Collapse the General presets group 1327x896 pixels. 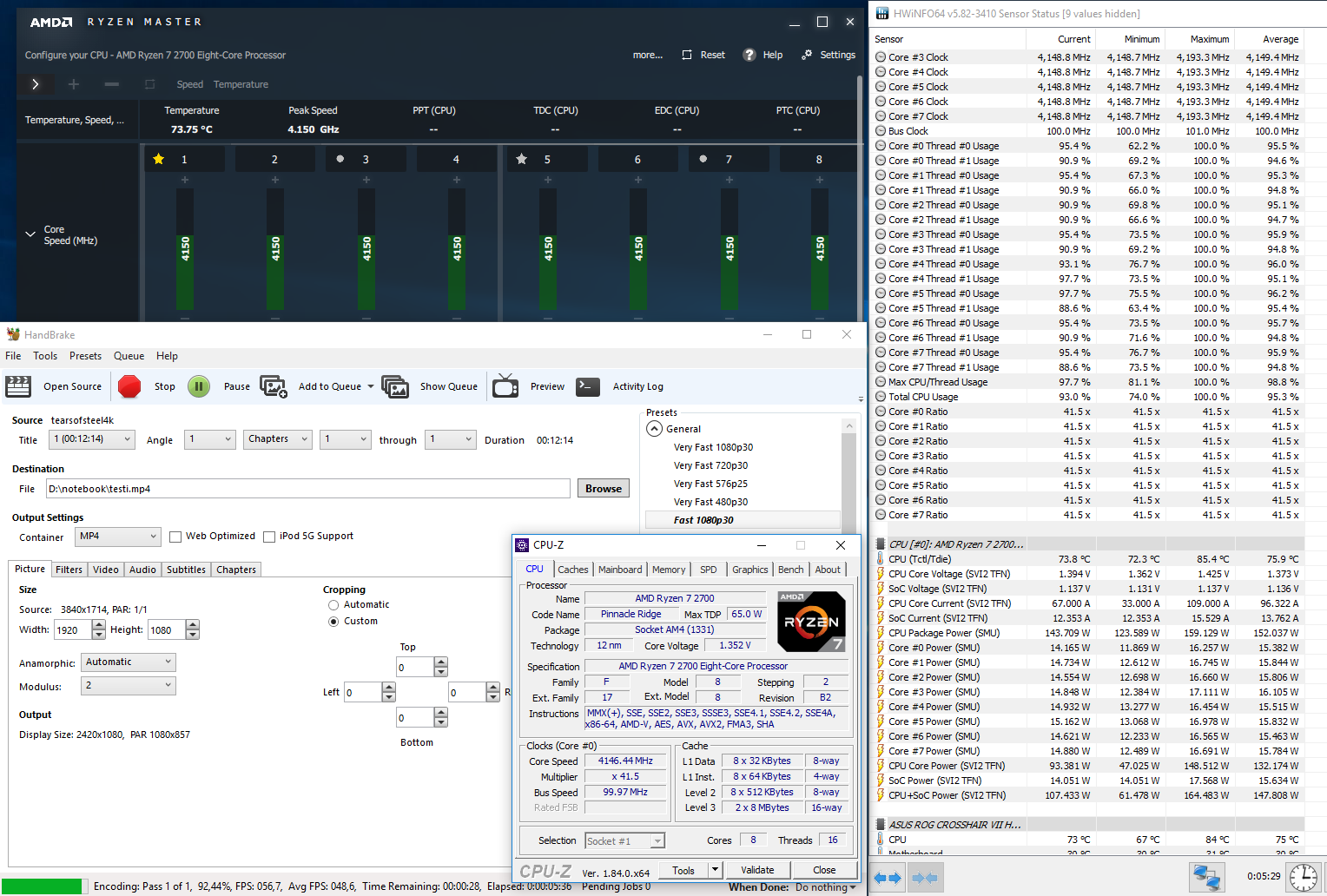[x=654, y=429]
